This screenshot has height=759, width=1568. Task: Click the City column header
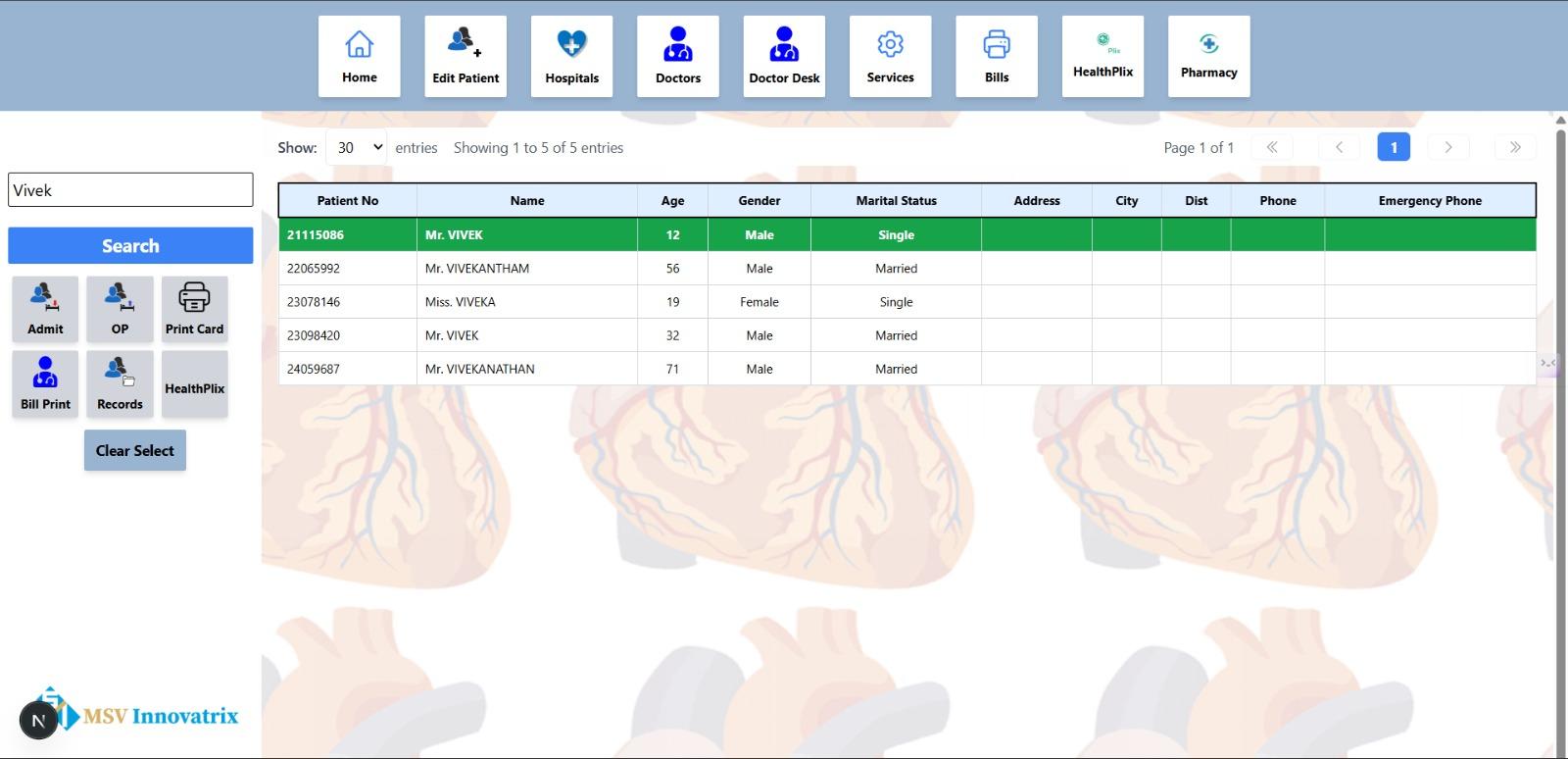[1127, 200]
